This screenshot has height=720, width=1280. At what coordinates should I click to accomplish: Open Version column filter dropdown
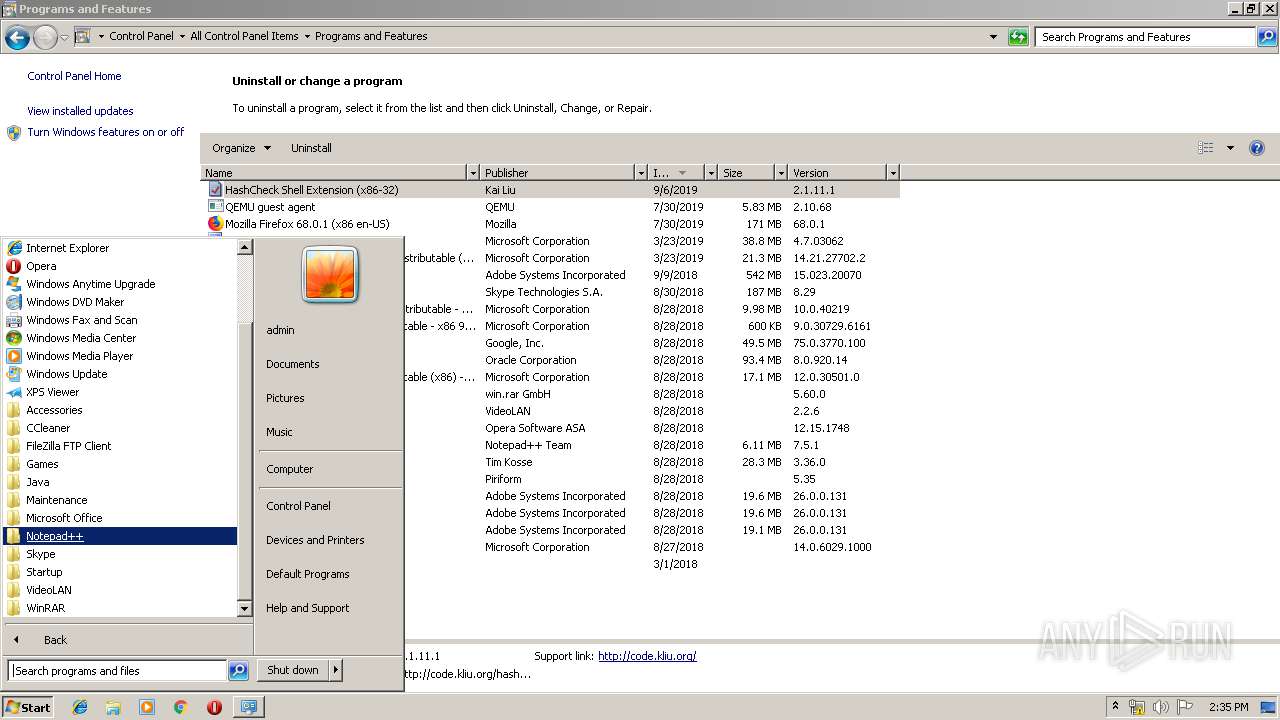893,173
